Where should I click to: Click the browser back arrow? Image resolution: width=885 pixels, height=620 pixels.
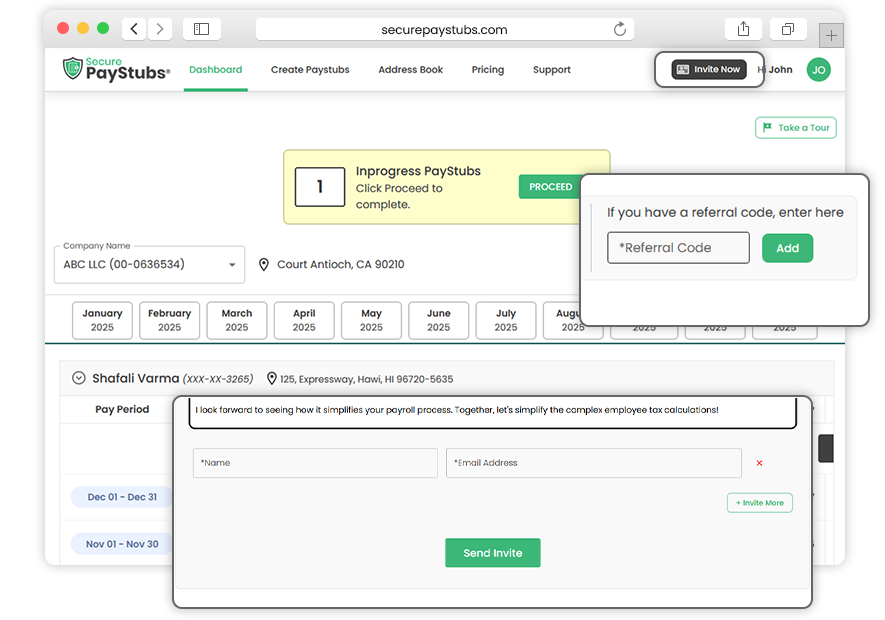(x=135, y=29)
